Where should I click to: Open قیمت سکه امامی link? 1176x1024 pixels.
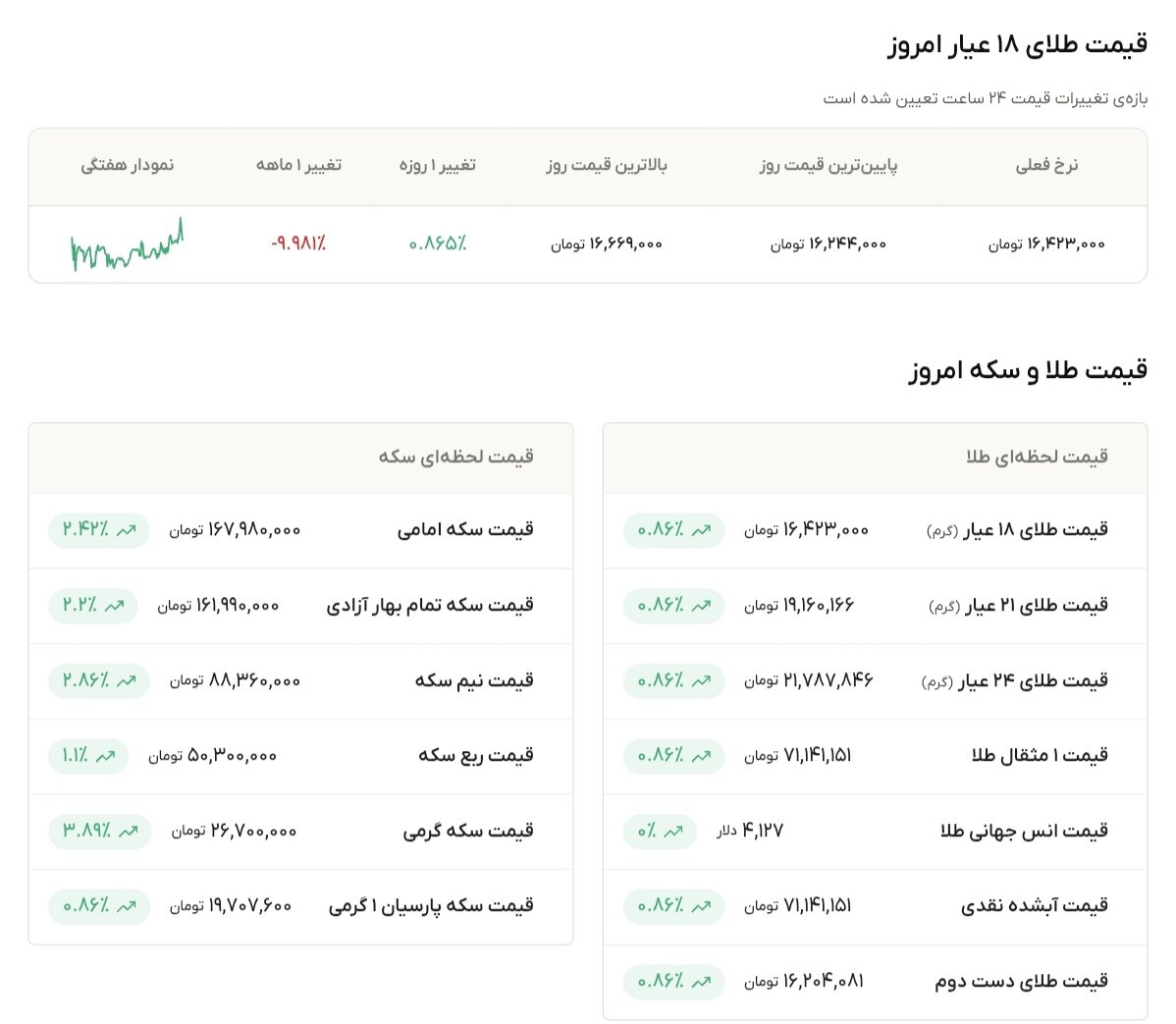[465, 529]
